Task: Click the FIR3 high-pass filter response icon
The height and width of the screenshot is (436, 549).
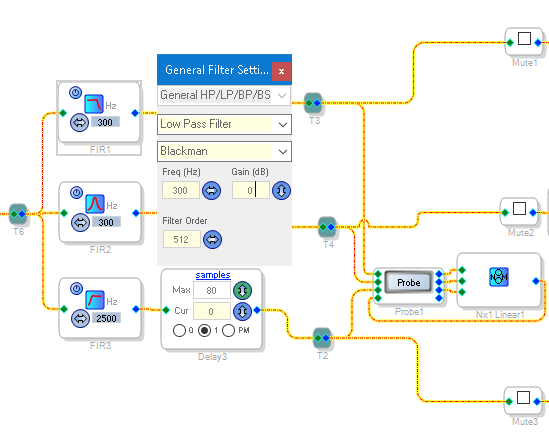Action: 95,299
